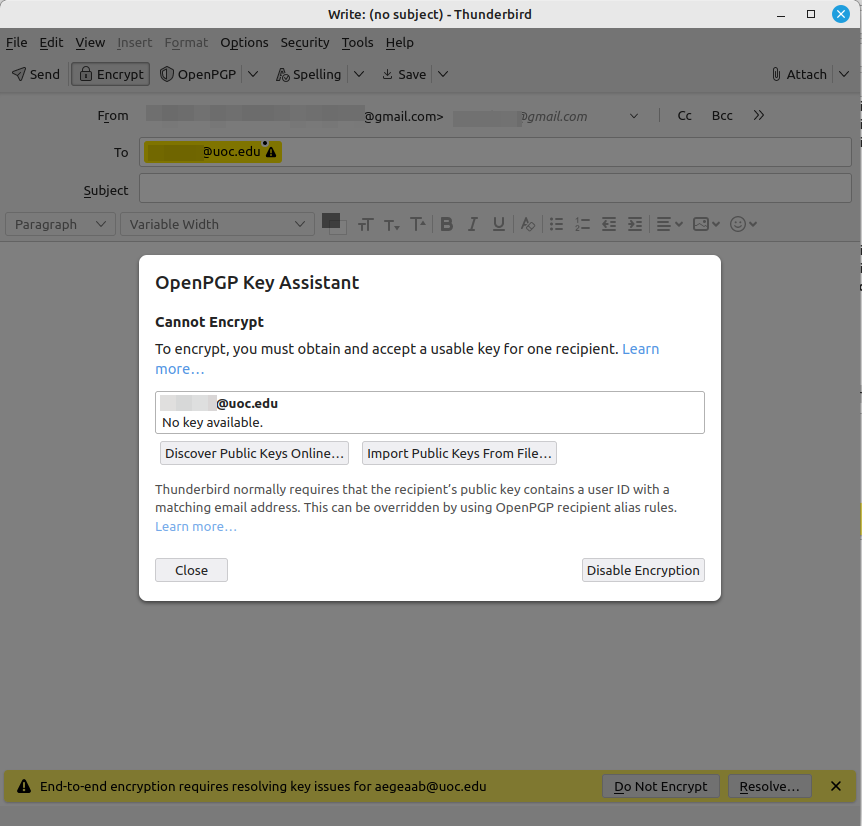Image resolution: width=862 pixels, height=826 pixels.
Task: Dismiss the encryption notification bar
Action: [836, 786]
